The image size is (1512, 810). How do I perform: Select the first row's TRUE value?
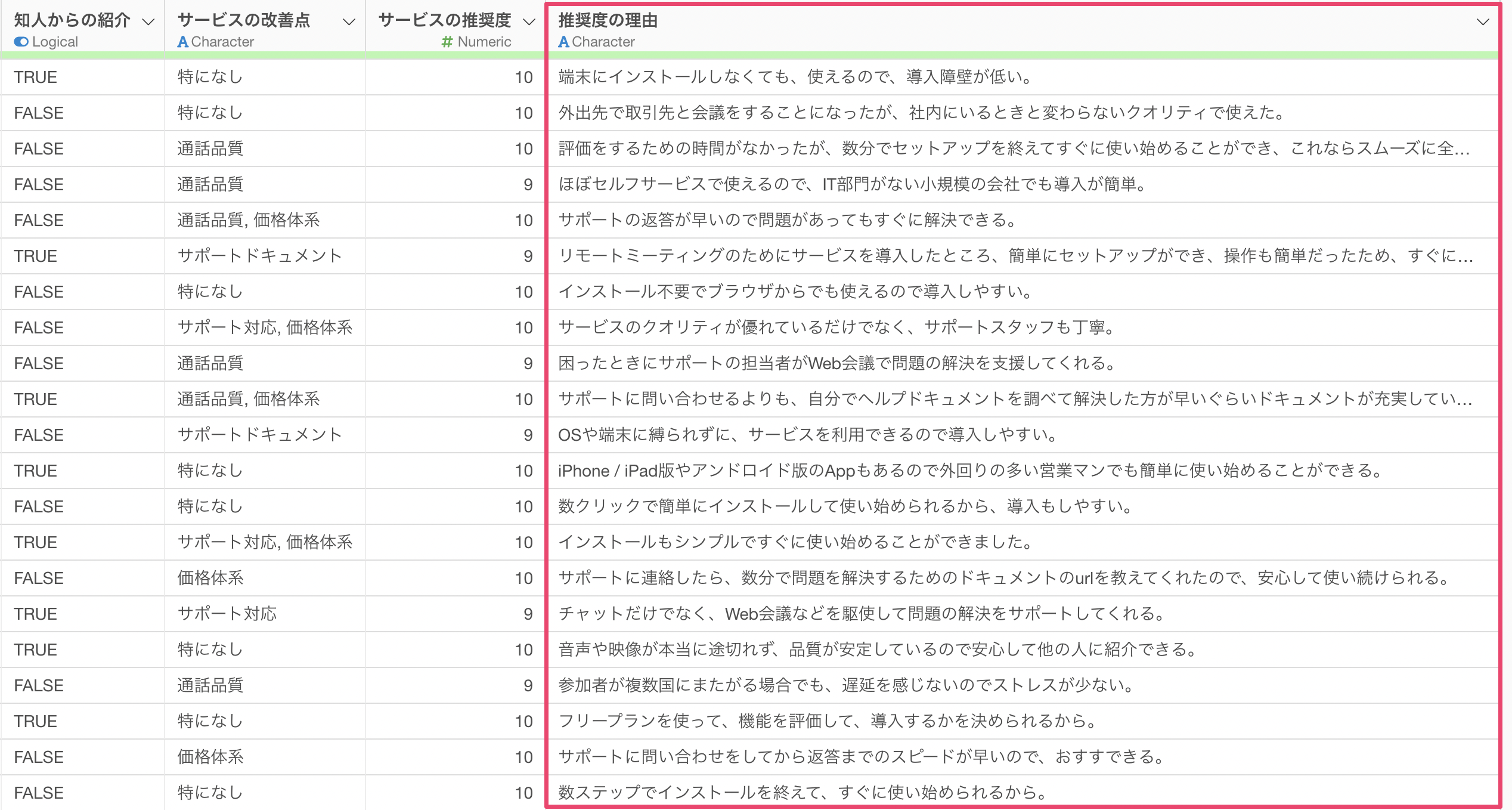[x=36, y=77]
